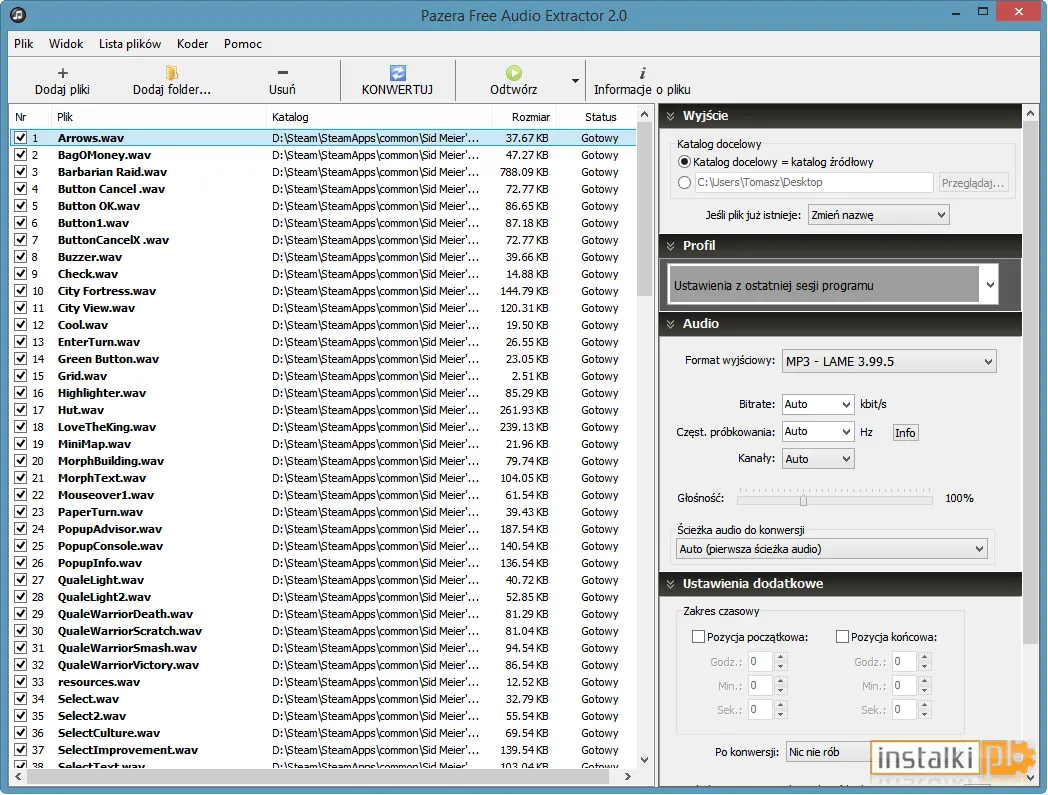
Task: Select the LoveTheKing.wav row
Action: coord(323,427)
